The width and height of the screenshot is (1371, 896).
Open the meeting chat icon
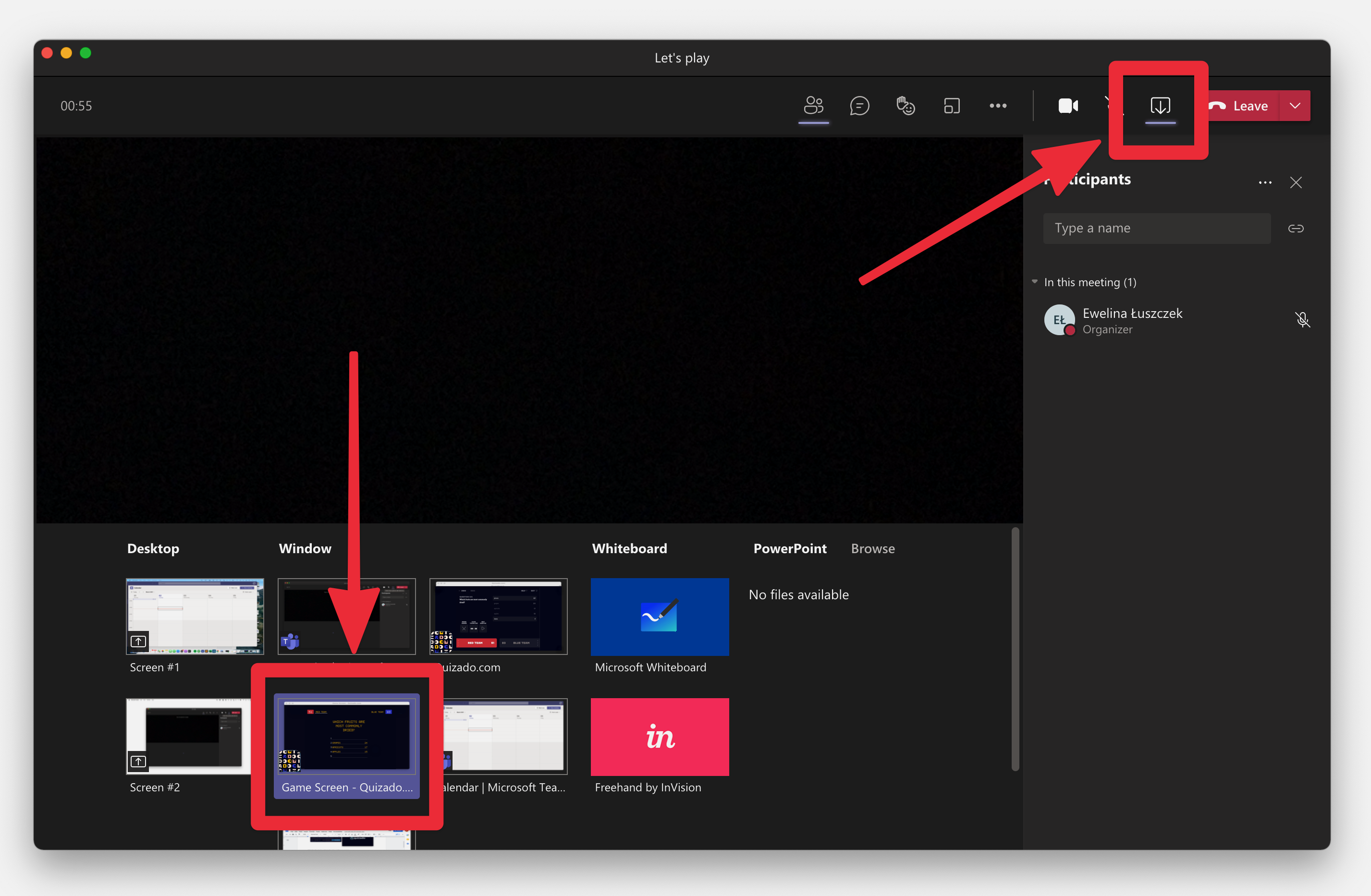pos(859,106)
